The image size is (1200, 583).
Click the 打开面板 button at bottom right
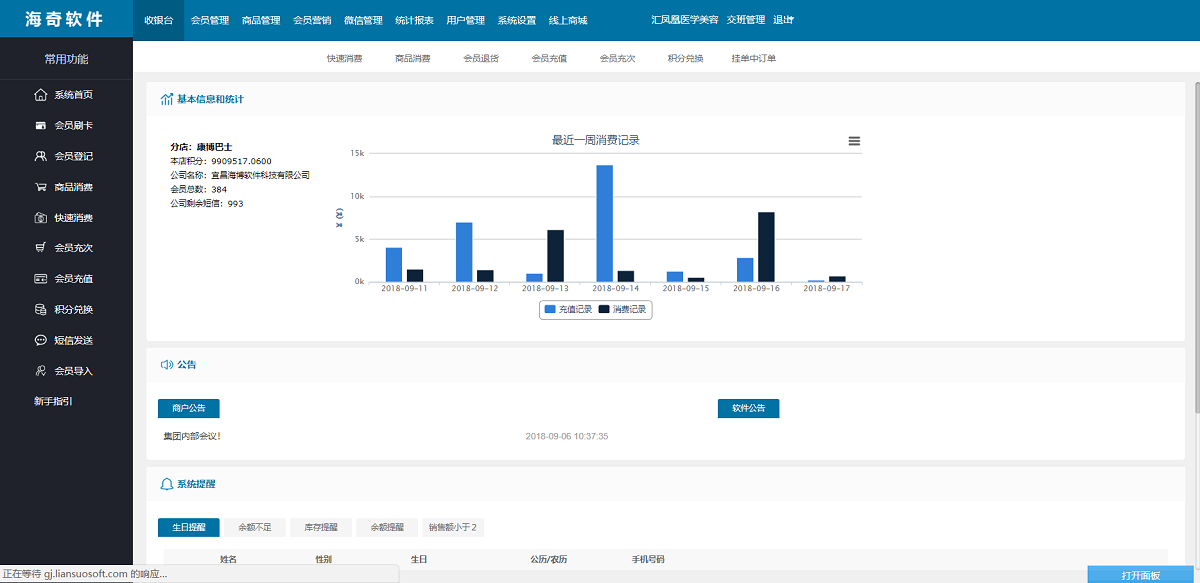click(x=1141, y=575)
